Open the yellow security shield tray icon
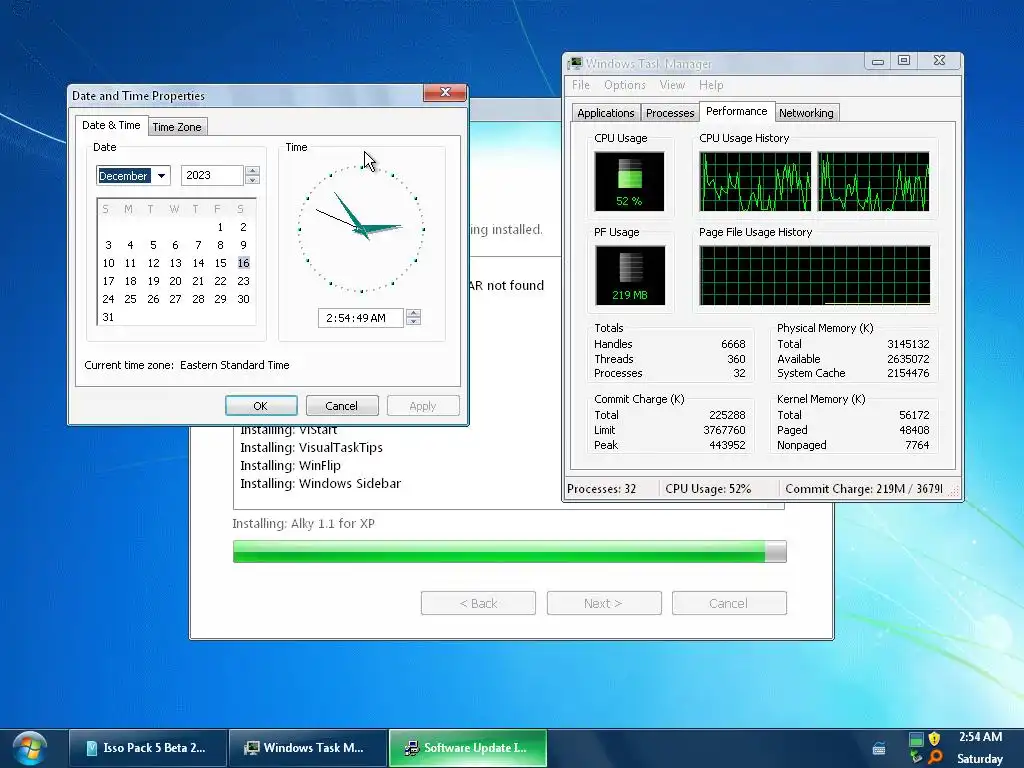The width and height of the screenshot is (1024, 768). pos(935,739)
